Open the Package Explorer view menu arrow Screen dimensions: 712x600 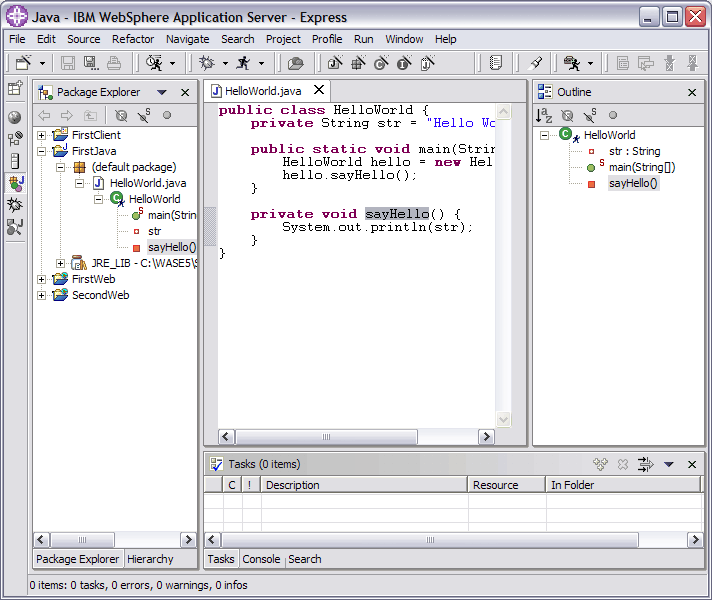point(162,93)
